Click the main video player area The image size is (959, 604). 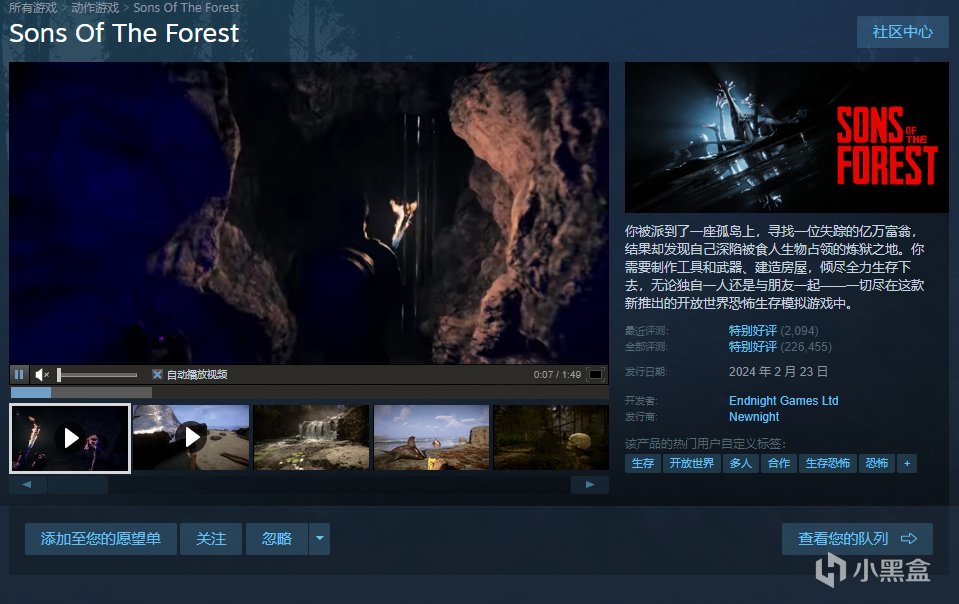309,213
